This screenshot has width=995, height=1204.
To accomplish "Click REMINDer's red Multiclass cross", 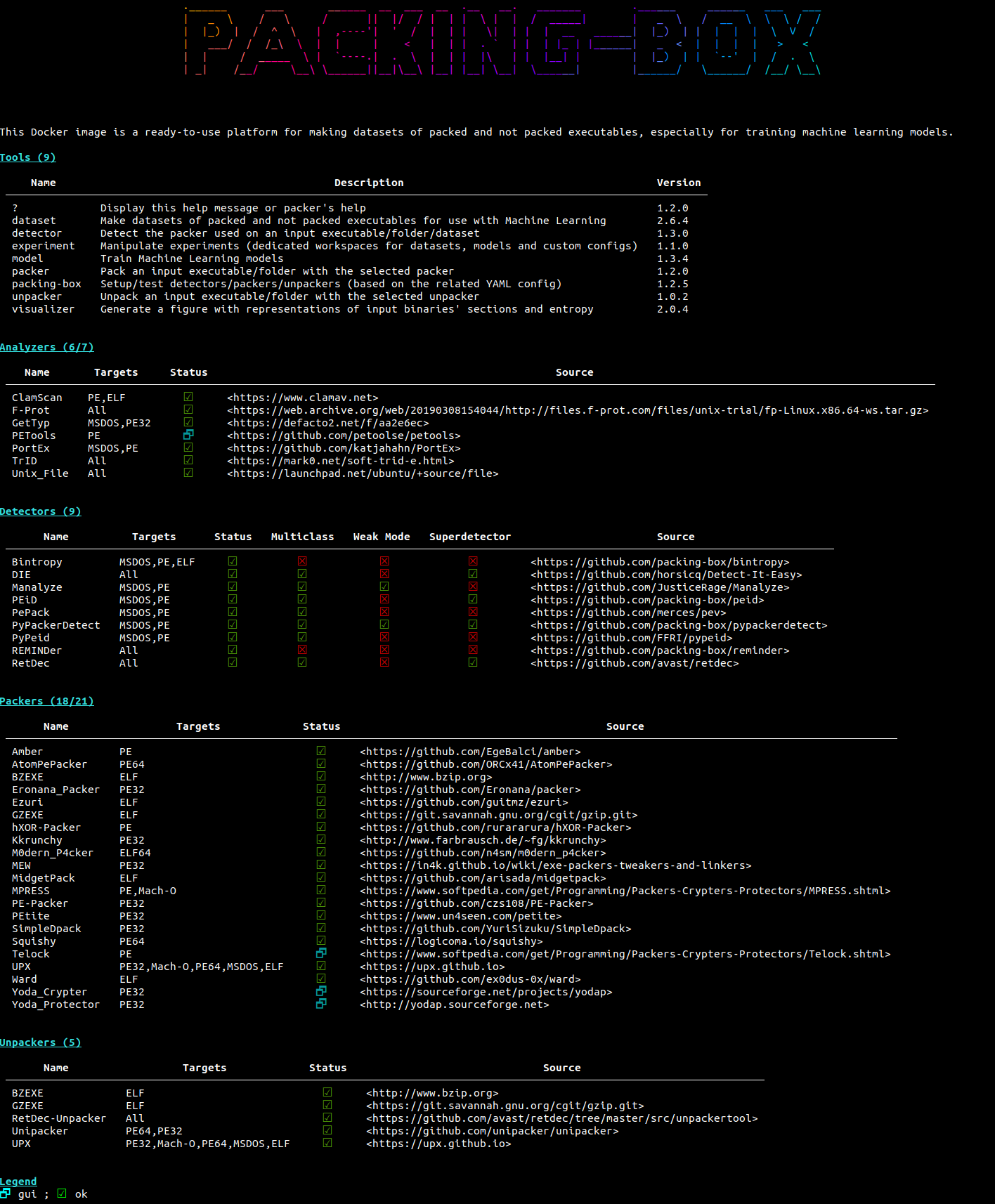I will click(x=302, y=650).
